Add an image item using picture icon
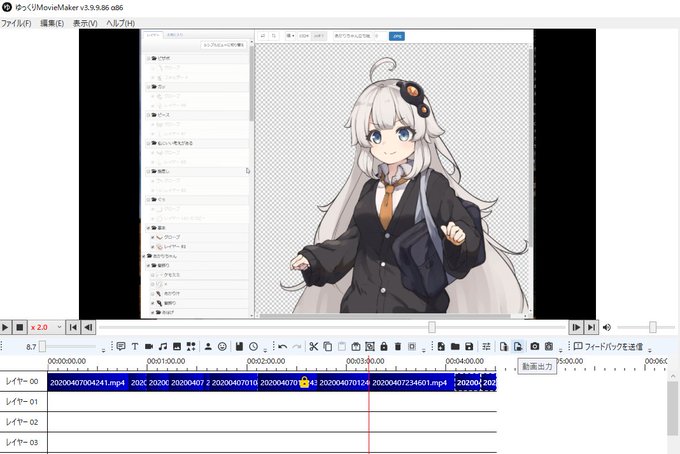Screen dimensions: 680x454 pyautogui.click(x=177, y=346)
